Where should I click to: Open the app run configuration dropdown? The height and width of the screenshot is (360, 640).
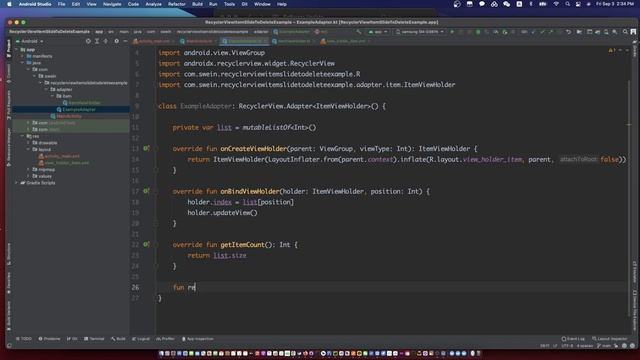pos(378,32)
